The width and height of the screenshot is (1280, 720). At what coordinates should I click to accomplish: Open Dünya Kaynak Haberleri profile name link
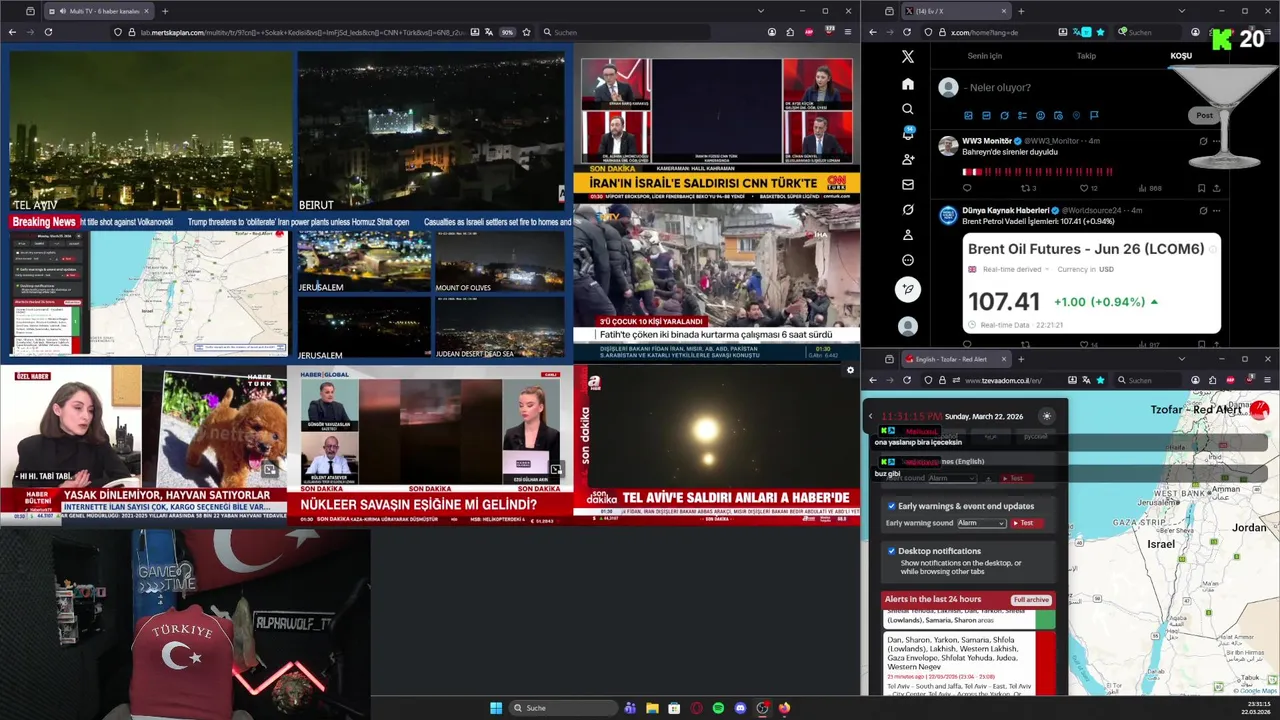[x=1005, y=211]
